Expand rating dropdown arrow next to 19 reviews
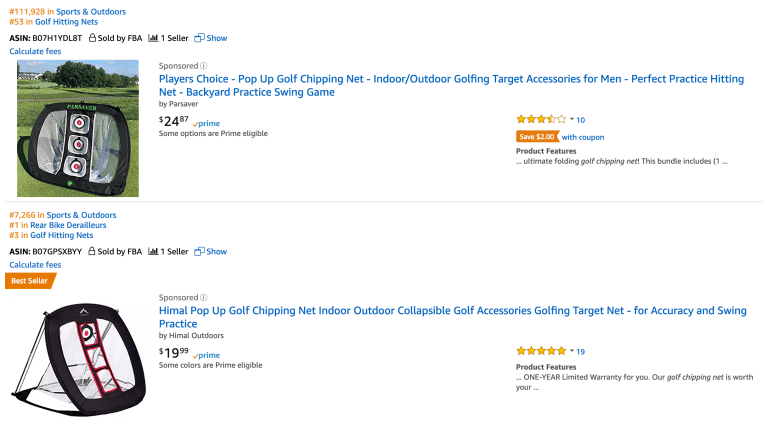 [572, 351]
